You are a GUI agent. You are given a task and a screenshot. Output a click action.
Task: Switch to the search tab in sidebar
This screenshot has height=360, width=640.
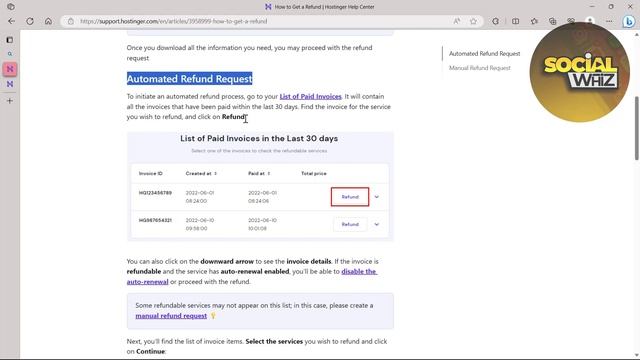point(10,54)
